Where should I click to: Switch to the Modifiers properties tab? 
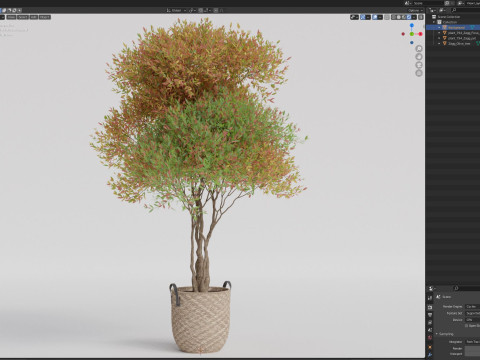coord(430,355)
